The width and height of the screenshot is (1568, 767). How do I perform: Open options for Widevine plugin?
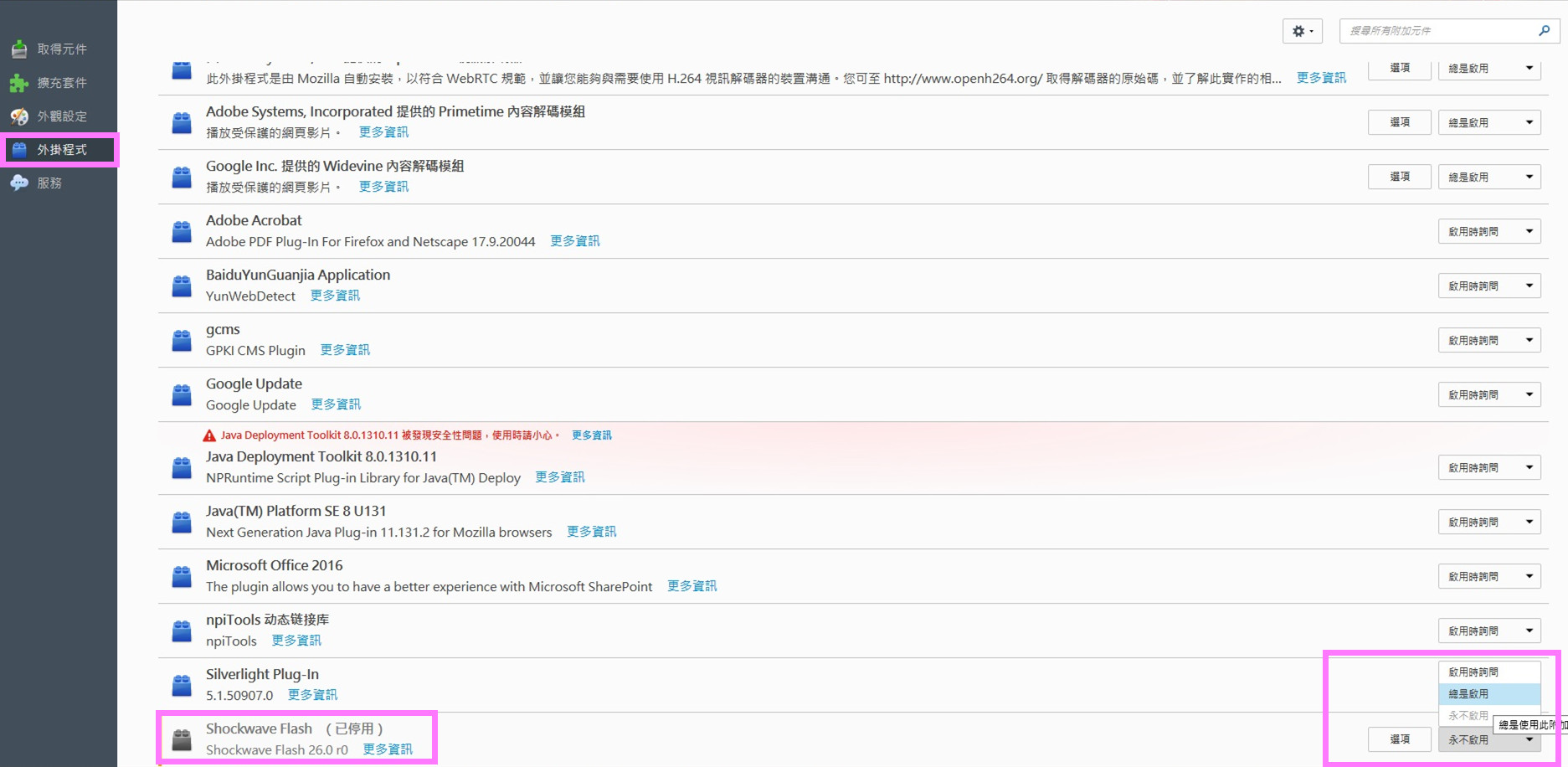[1400, 177]
